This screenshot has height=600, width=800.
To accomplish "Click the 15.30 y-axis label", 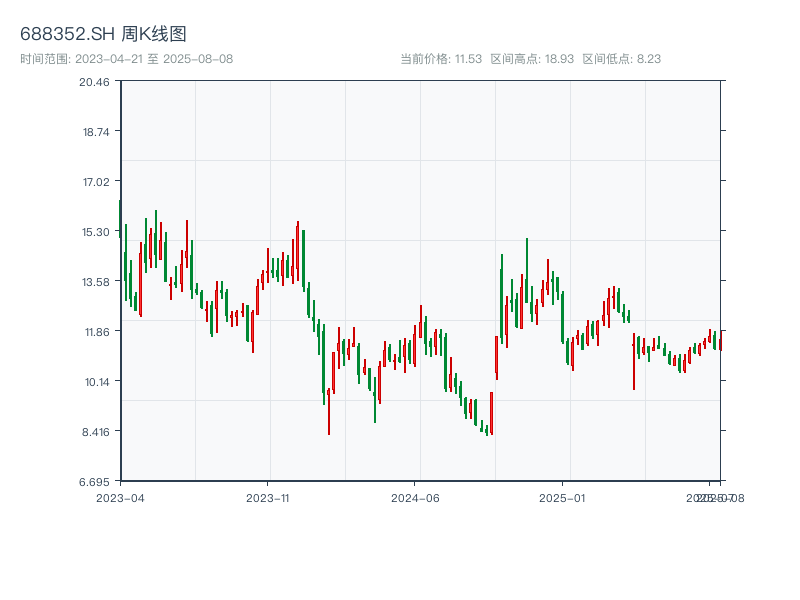I will pos(94,232).
